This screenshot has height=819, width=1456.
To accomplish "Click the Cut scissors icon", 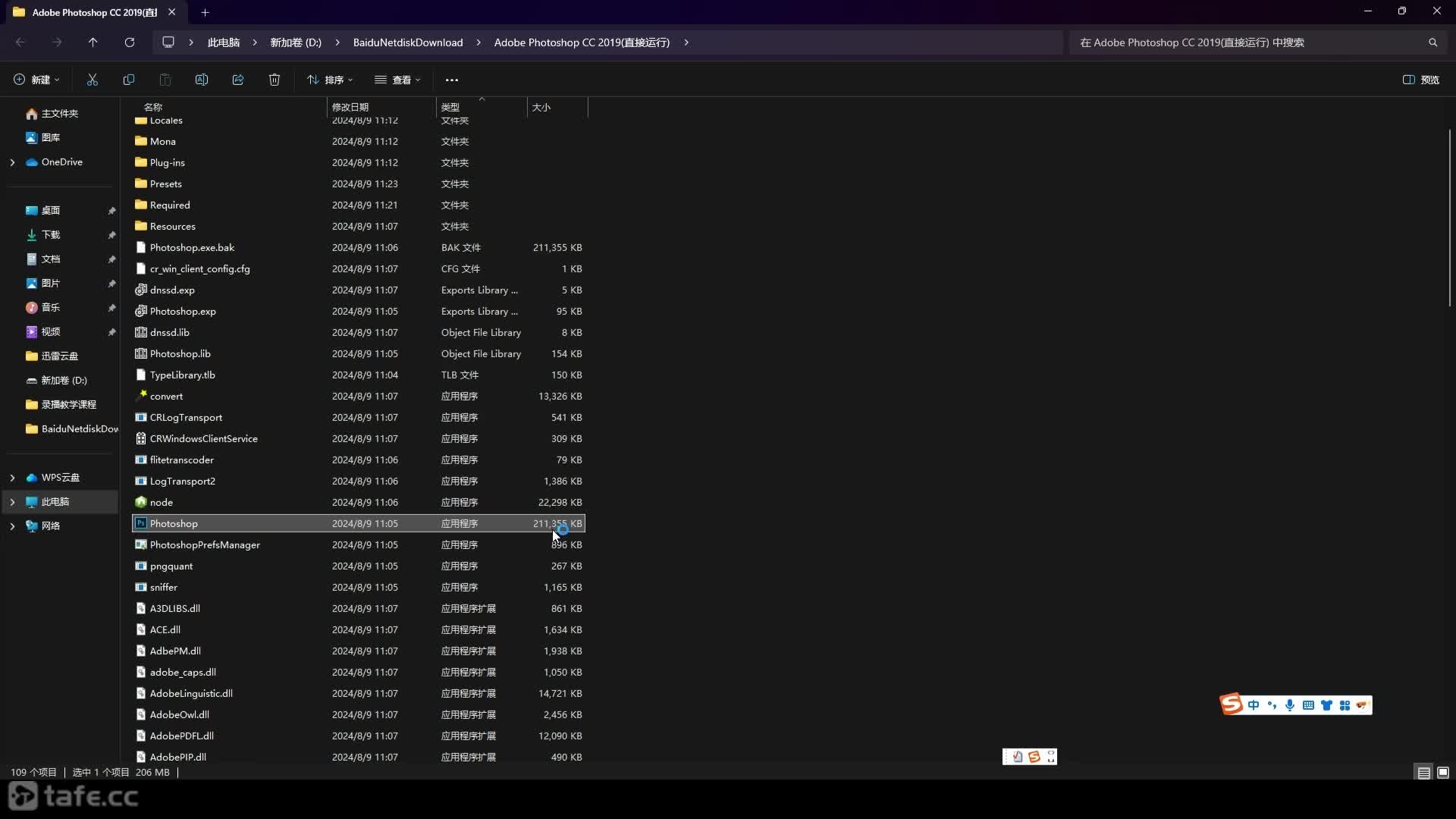I will [x=93, y=80].
